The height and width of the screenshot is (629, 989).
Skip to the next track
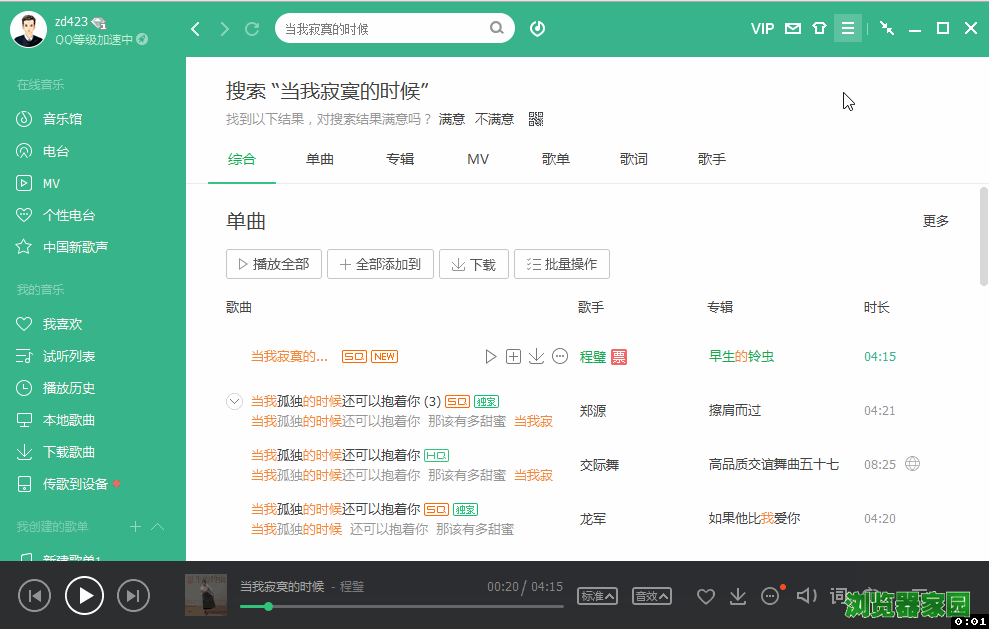(x=133, y=596)
